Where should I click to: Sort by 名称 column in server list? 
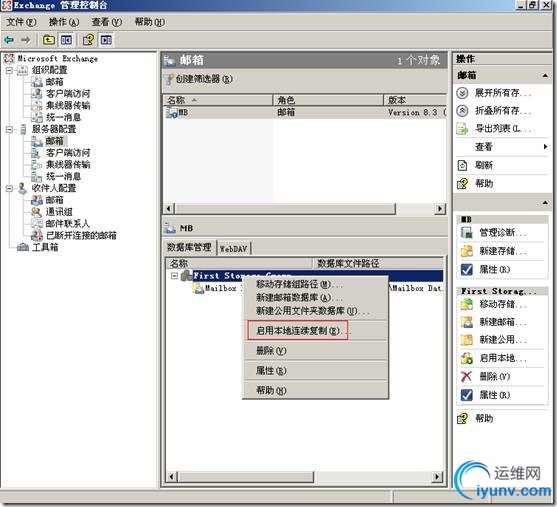(217, 100)
